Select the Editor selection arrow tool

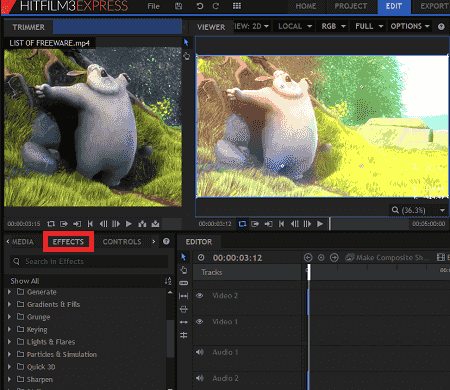[x=183, y=257]
